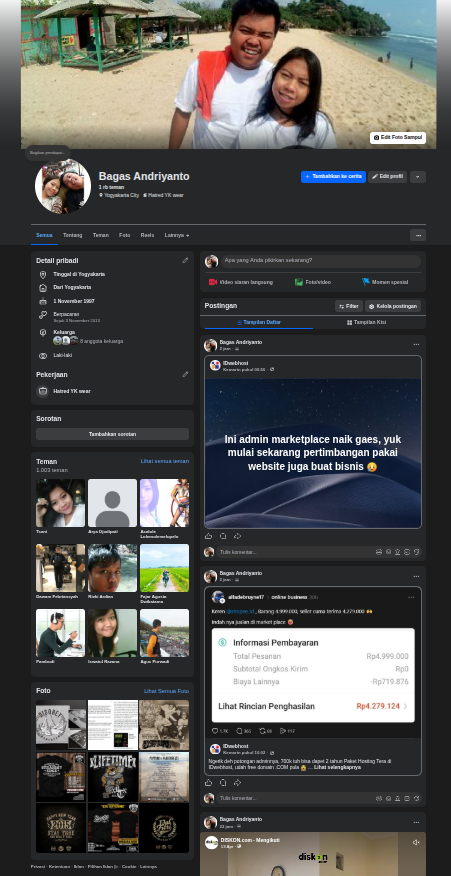This screenshot has height=876, width=451.
Task: Expand the Lainnya dropdown tab
Action: click(x=177, y=235)
